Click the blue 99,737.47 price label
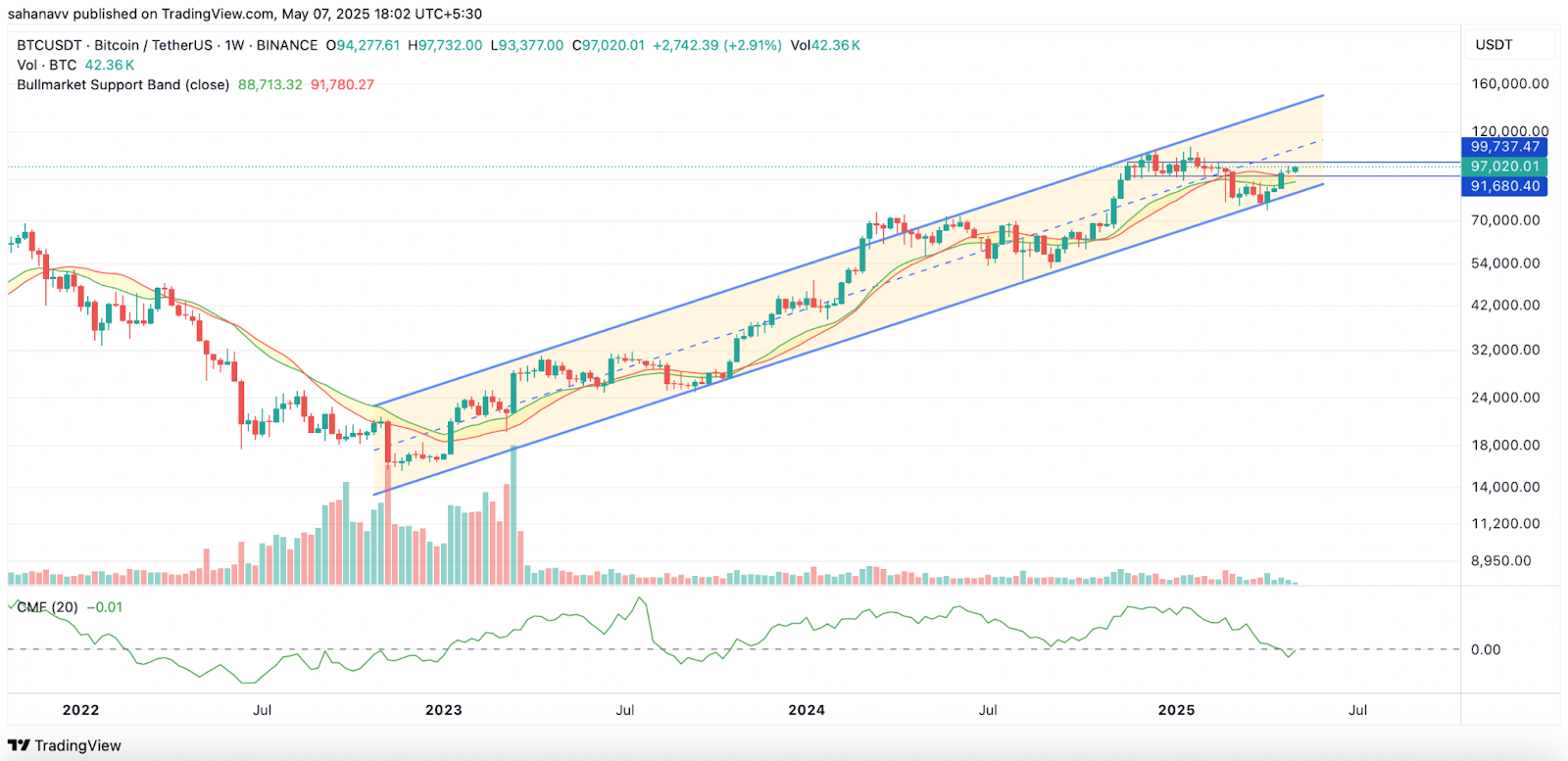1568x761 pixels. click(1504, 147)
